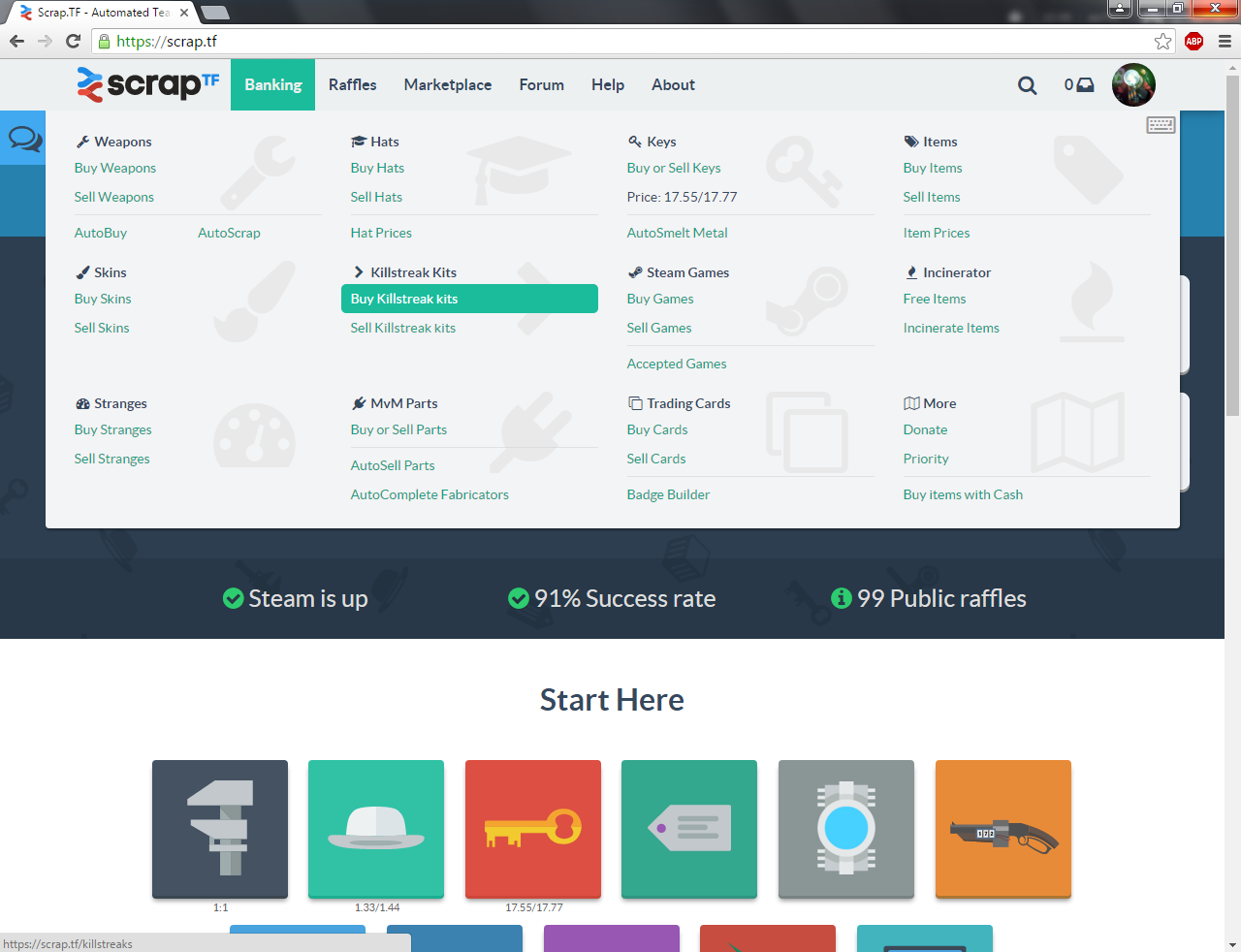This screenshot has width=1241, height=952.
Task: View the Item Prices link
Action: [x=937, y=233]
